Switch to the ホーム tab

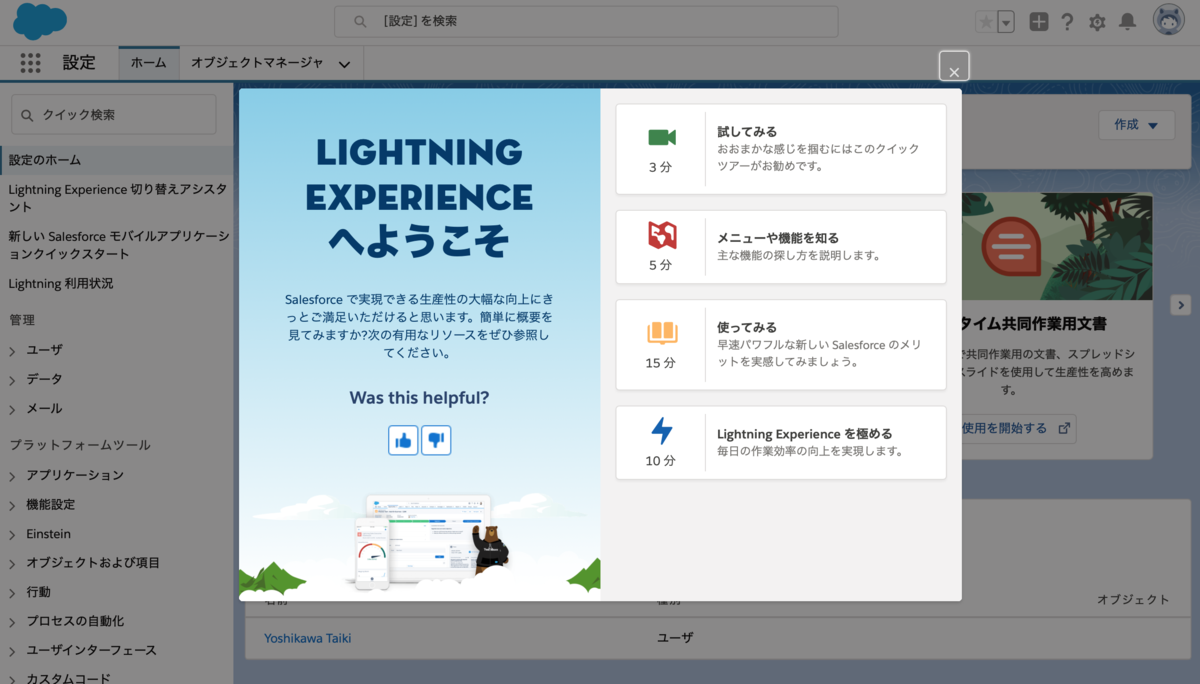click(149, 63)
